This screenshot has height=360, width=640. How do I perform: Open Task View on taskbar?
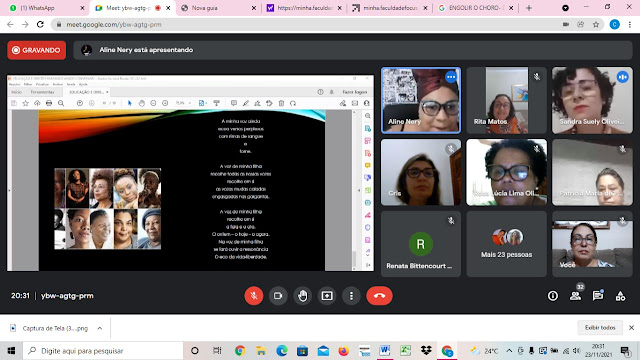point(217,351)
